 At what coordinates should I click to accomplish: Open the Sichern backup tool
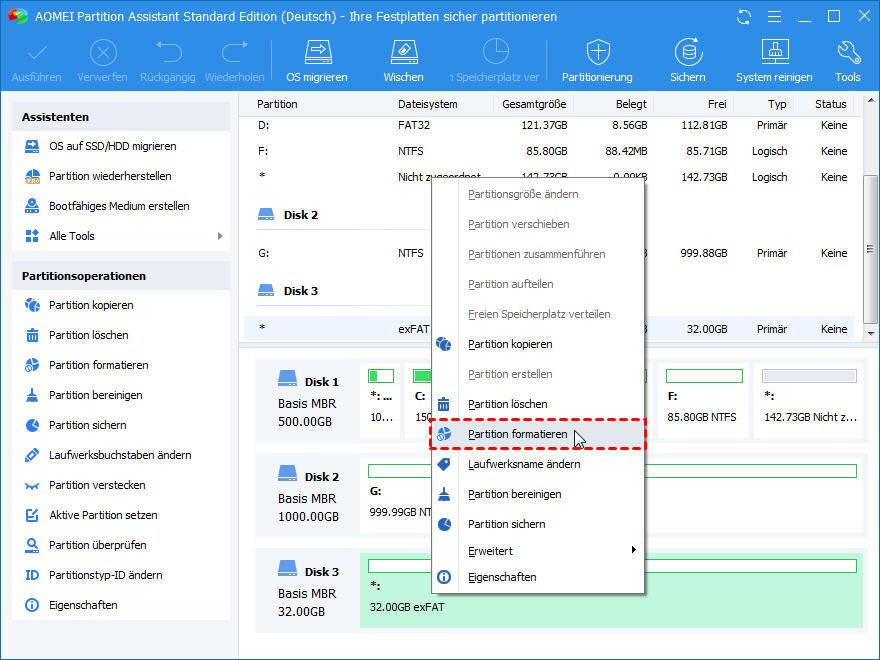click(688, 61)
